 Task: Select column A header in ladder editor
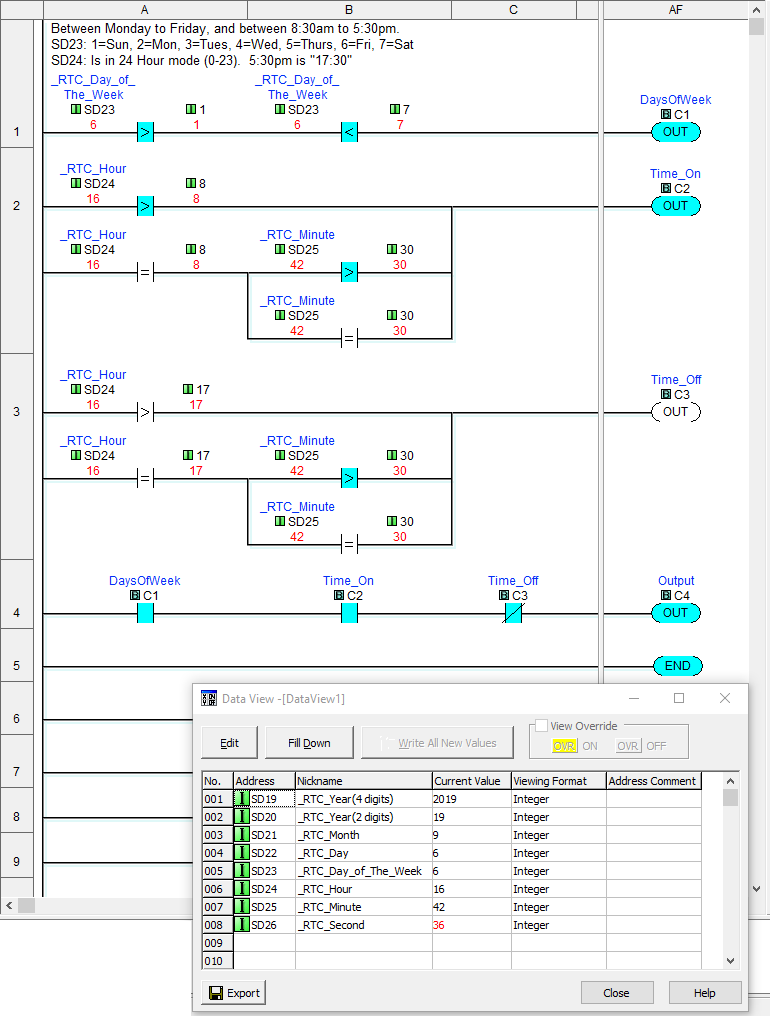pos(145,10)
